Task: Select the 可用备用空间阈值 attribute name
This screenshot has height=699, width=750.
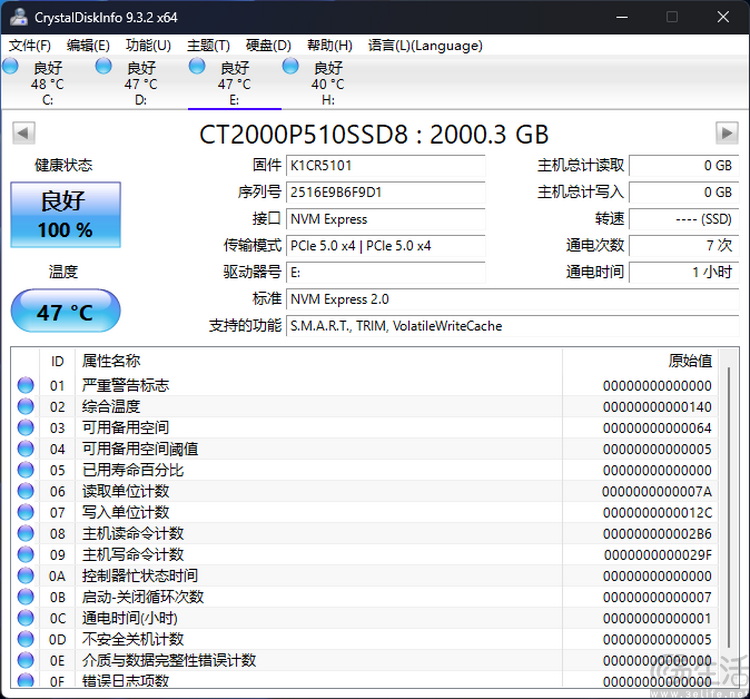Action: click(140, 449)
